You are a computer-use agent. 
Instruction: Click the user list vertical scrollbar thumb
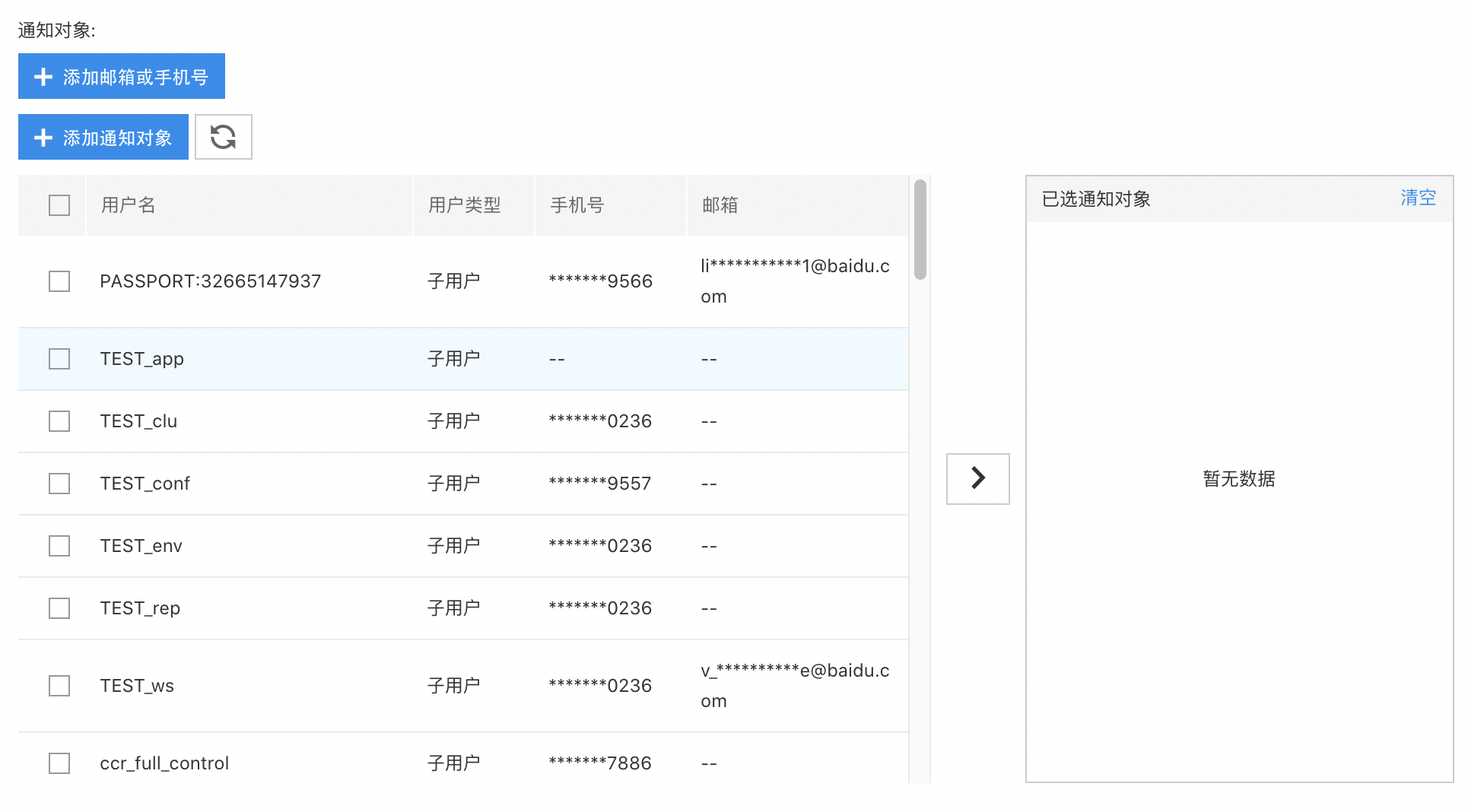[x=920, y=230]
